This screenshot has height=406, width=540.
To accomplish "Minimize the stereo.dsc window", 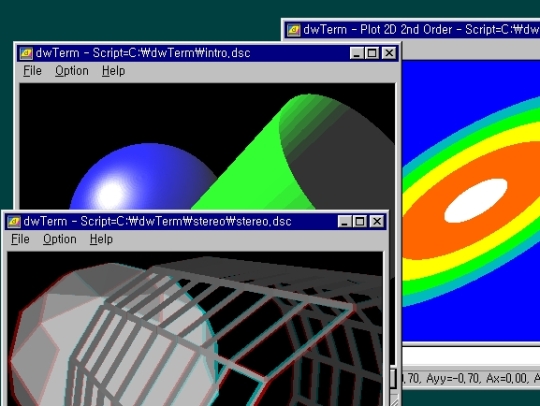I will 345,221.
